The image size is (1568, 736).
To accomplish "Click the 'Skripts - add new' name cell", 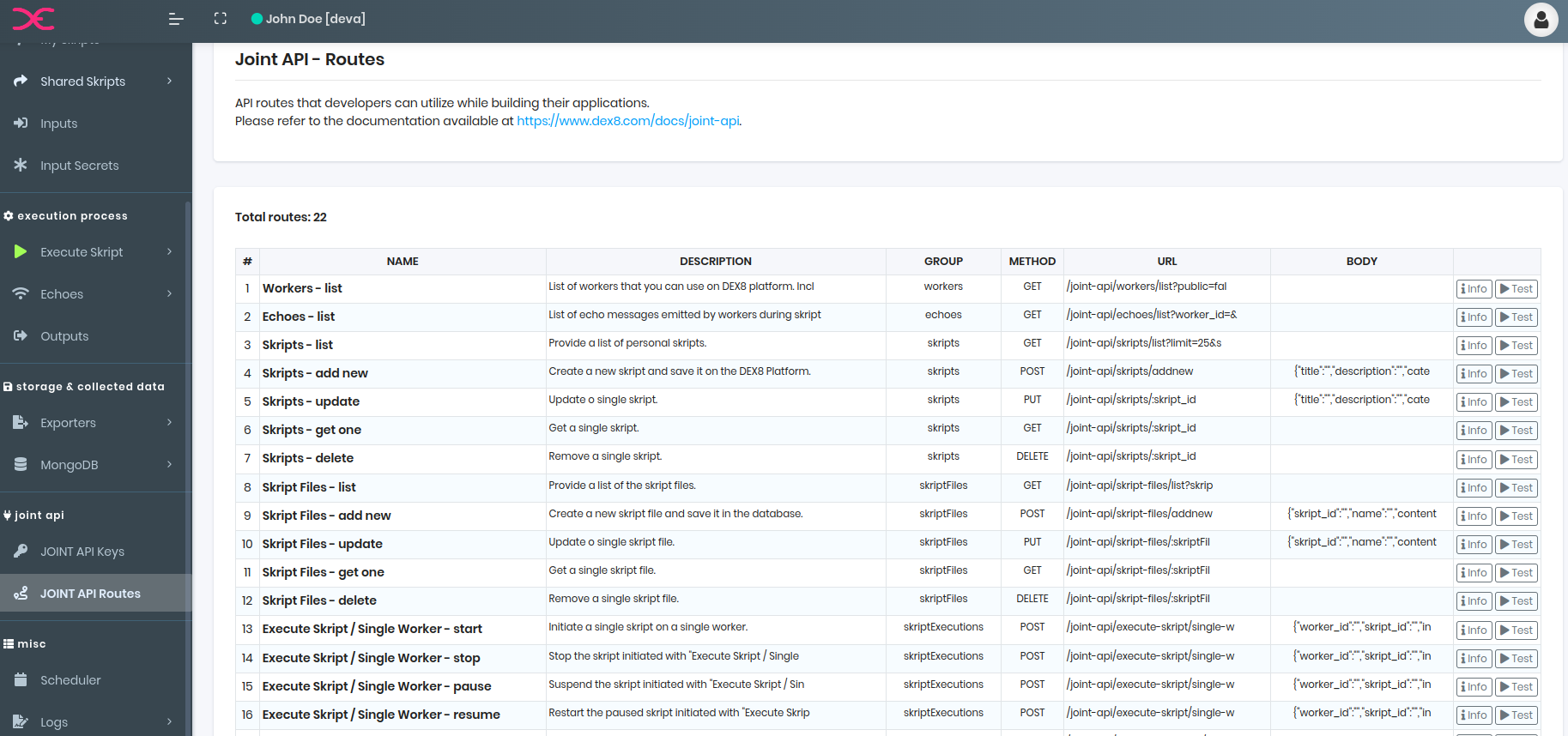I will click(x=403, y=373).
